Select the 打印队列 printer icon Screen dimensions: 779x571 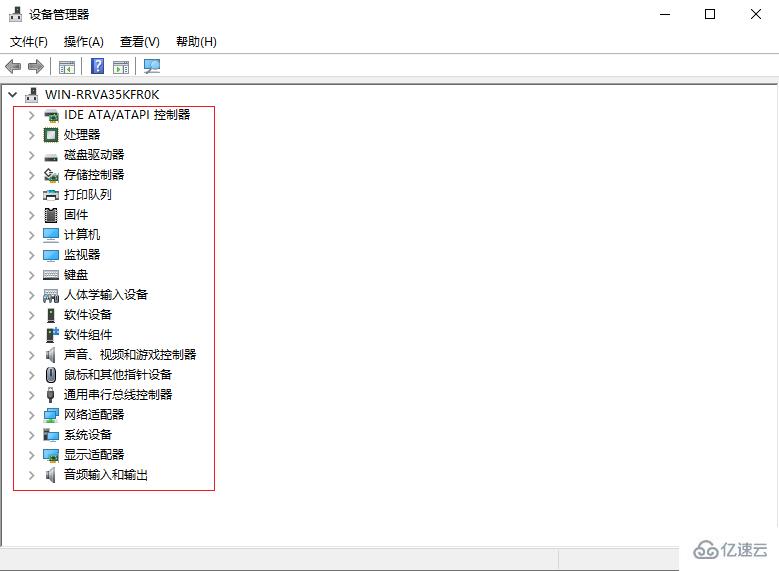51,195
